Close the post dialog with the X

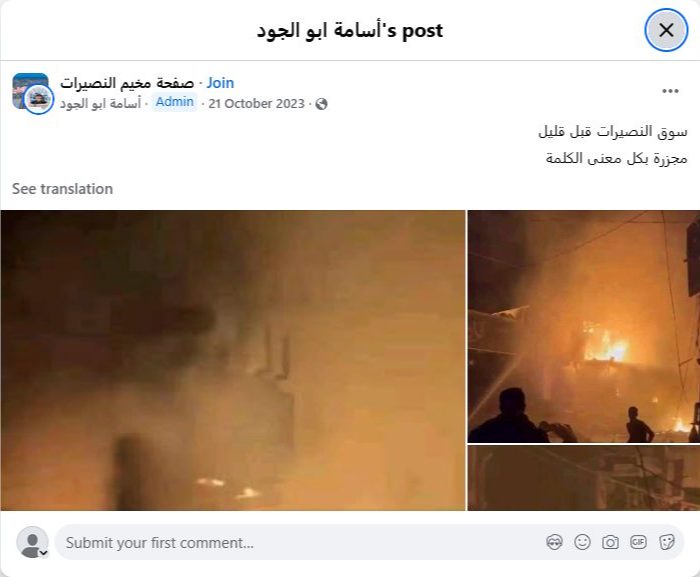point(666,30)
